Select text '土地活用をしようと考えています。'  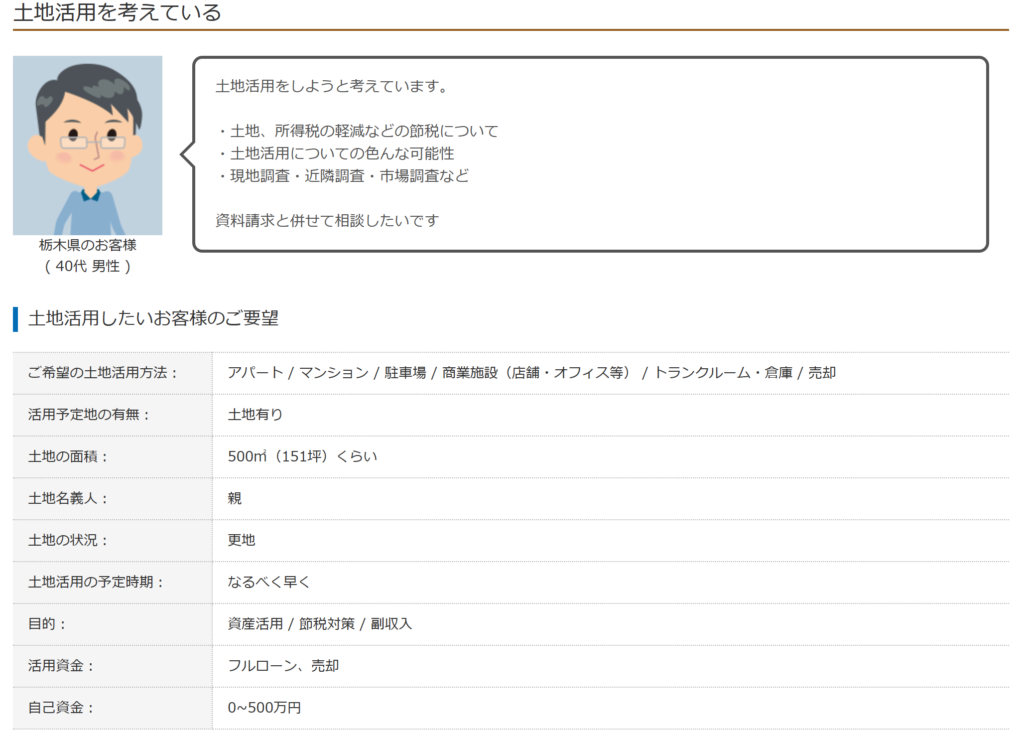pyautogui.click(x=334, y=86)
